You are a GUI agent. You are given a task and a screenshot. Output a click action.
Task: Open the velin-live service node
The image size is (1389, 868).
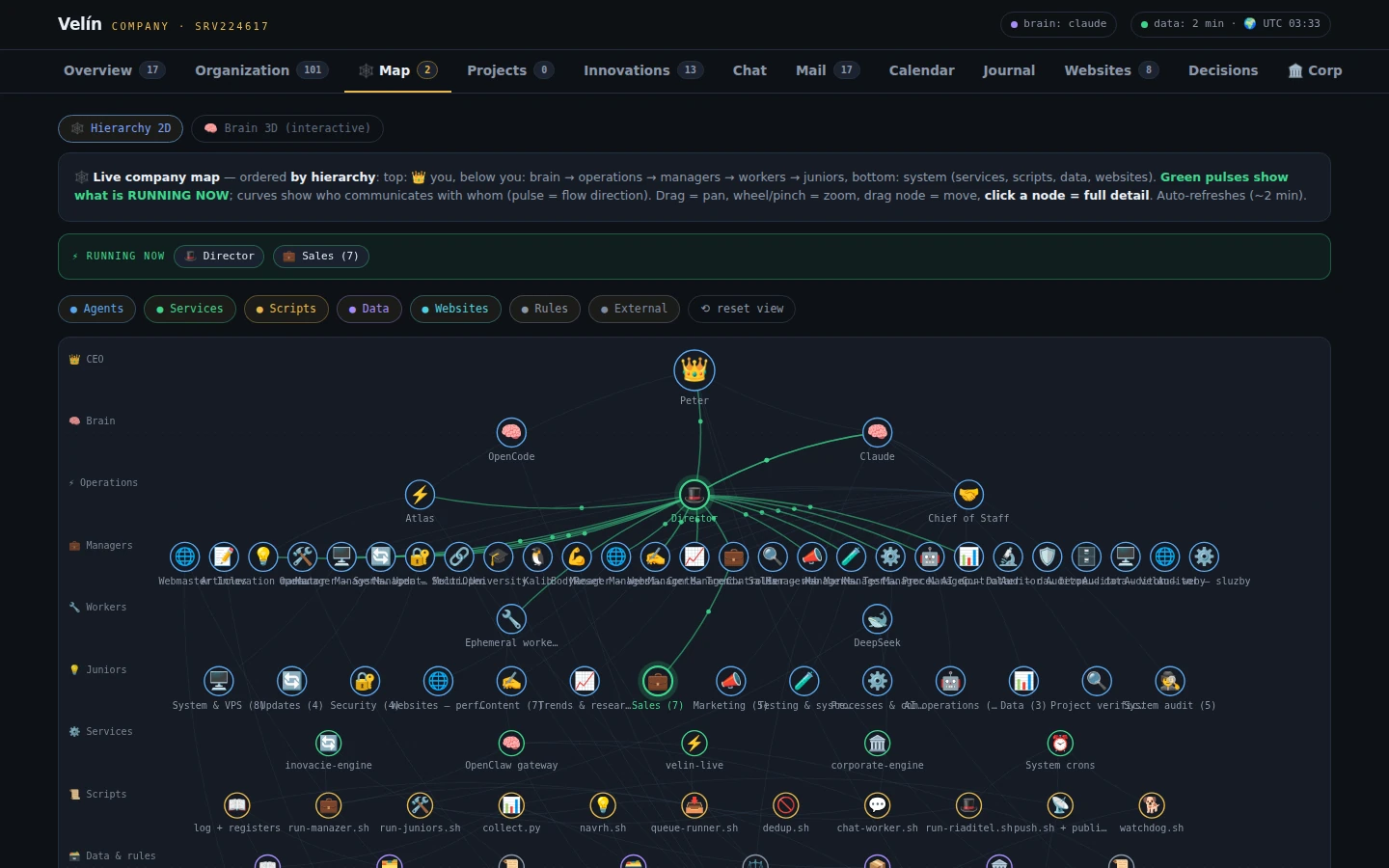tap(694, 744)
